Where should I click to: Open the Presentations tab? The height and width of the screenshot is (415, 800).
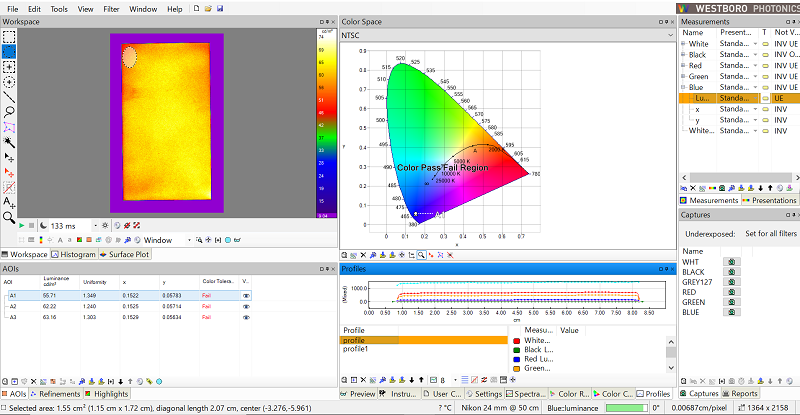tap(769, 201)
